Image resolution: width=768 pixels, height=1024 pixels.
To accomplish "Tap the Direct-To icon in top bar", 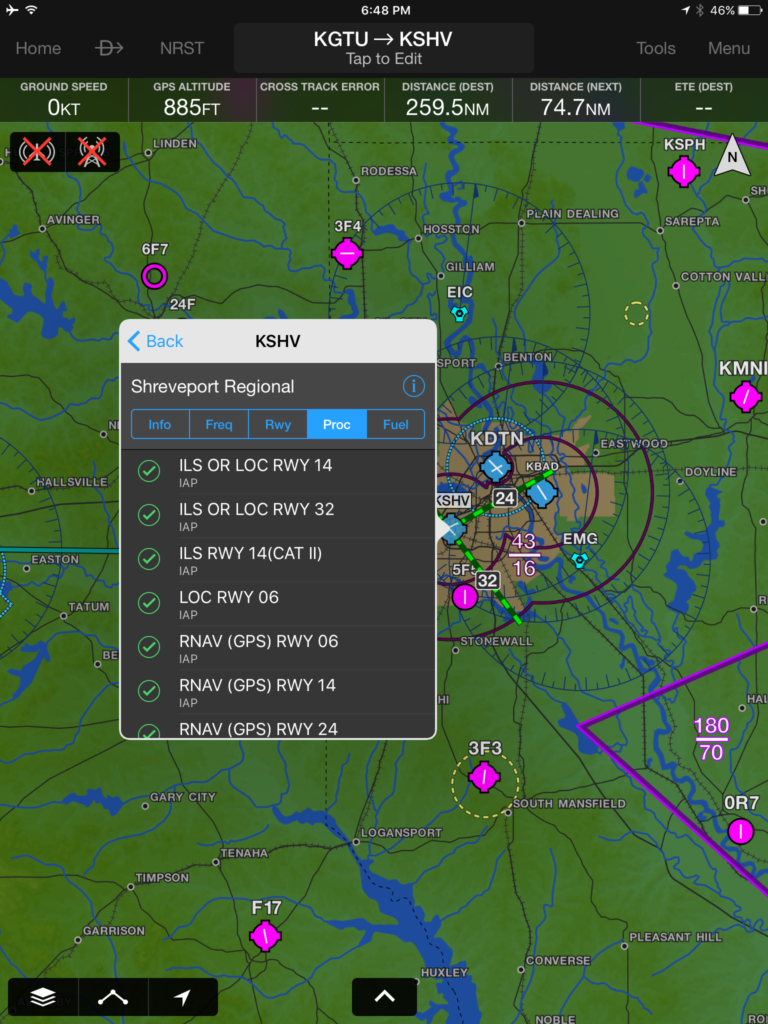I will coord(109,48).
